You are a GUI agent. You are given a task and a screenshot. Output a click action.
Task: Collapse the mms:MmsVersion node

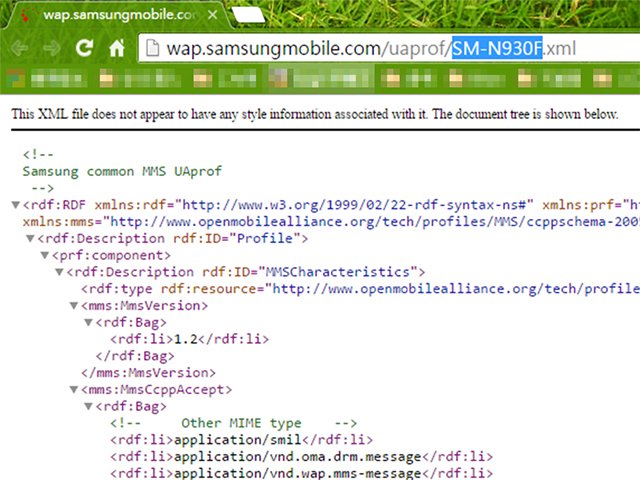[x=74, y=305]
